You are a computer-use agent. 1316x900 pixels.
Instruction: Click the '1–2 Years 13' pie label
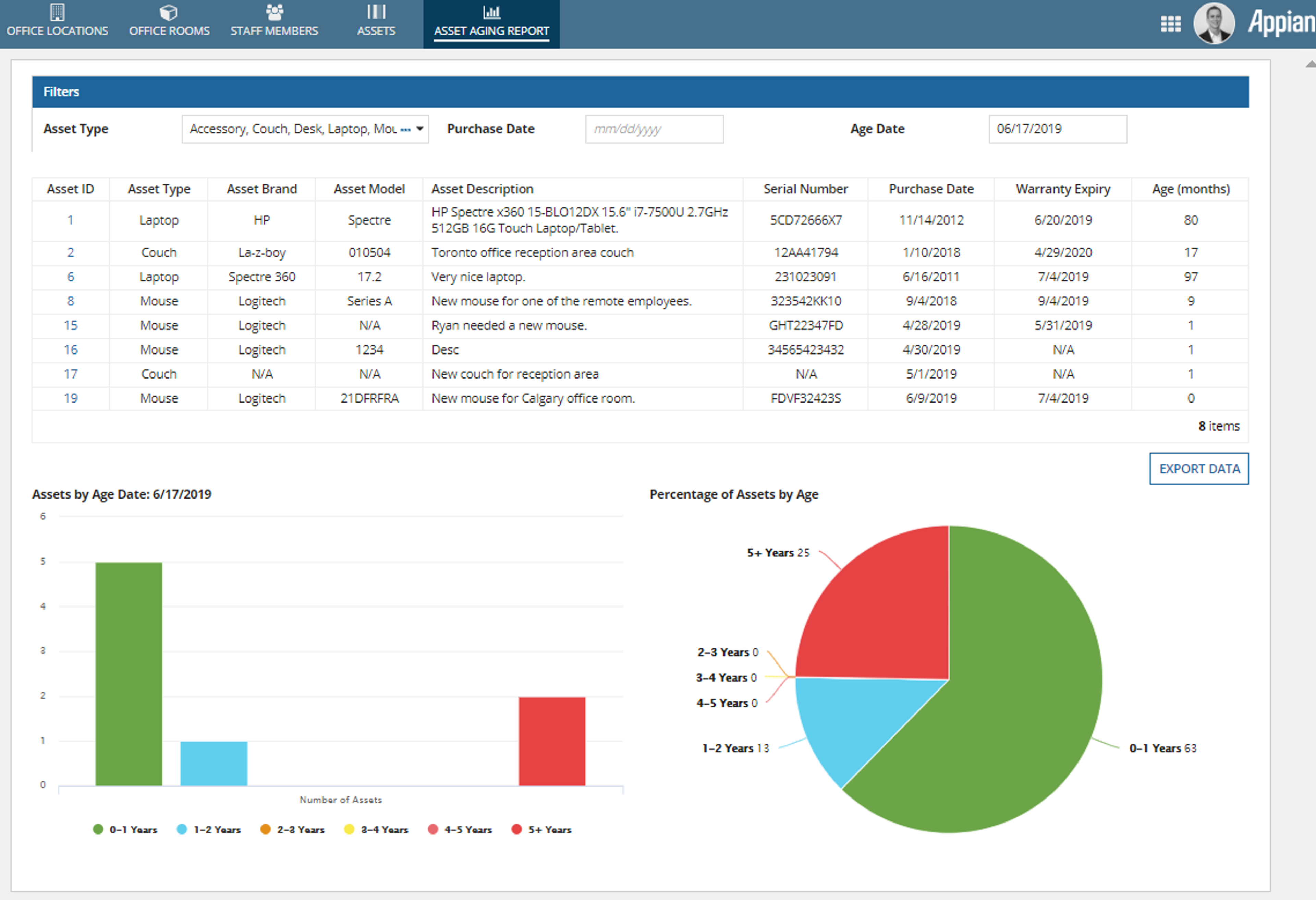[735, 748]
